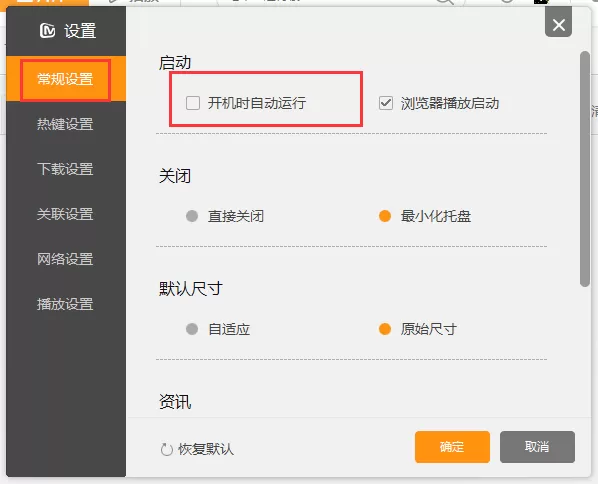Switch to 热键设置 tab

(66, 124)
